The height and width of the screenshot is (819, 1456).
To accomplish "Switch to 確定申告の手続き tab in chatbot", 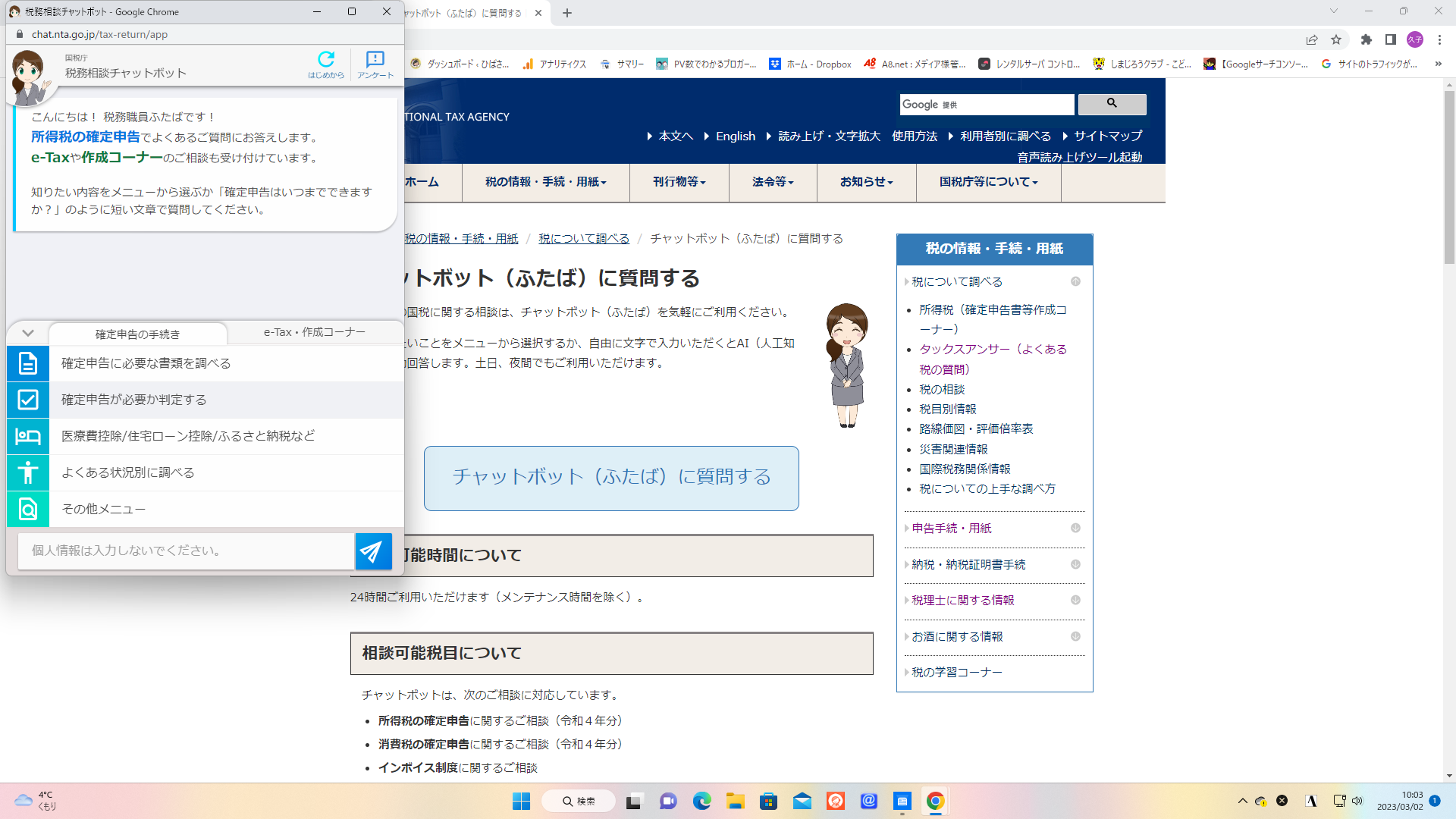I will (138, 334).
